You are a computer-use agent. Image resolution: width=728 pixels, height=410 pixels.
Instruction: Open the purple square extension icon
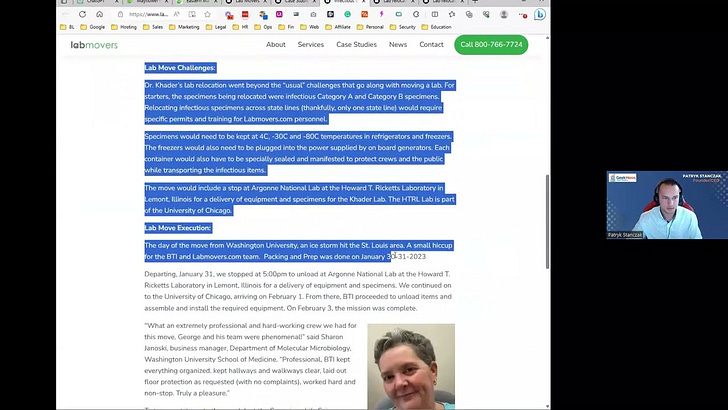279,14
